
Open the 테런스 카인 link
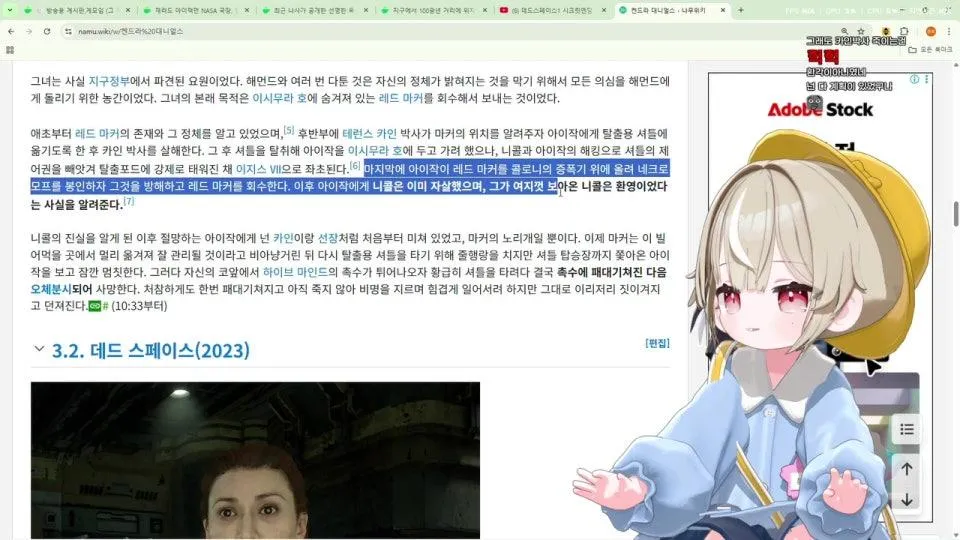tap(369, 133)
